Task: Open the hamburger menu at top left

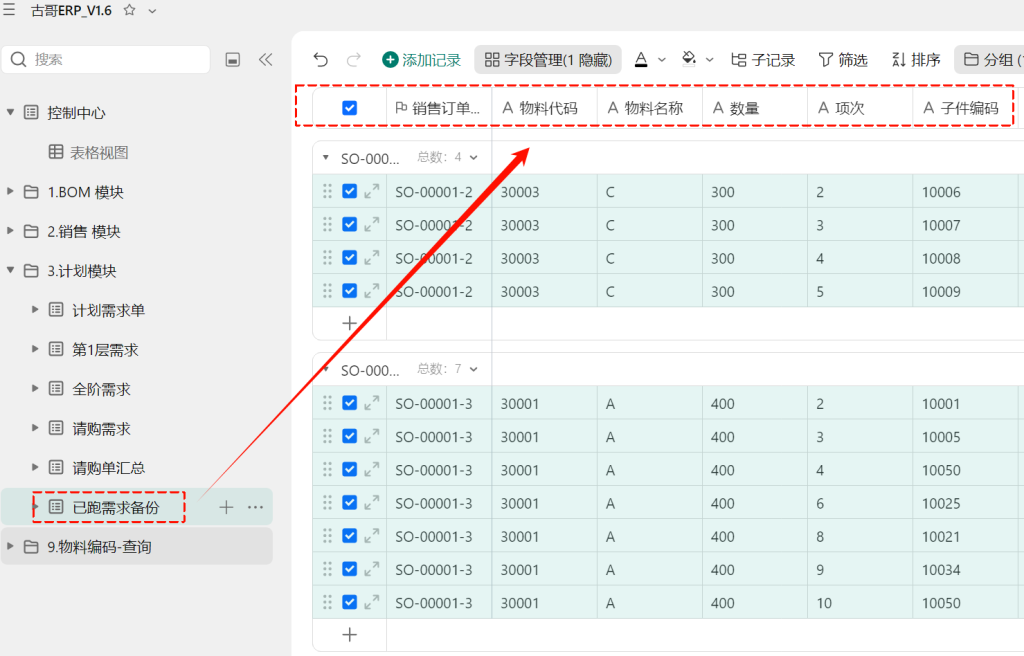Action: pyautogui.click(x=9, y=10)
